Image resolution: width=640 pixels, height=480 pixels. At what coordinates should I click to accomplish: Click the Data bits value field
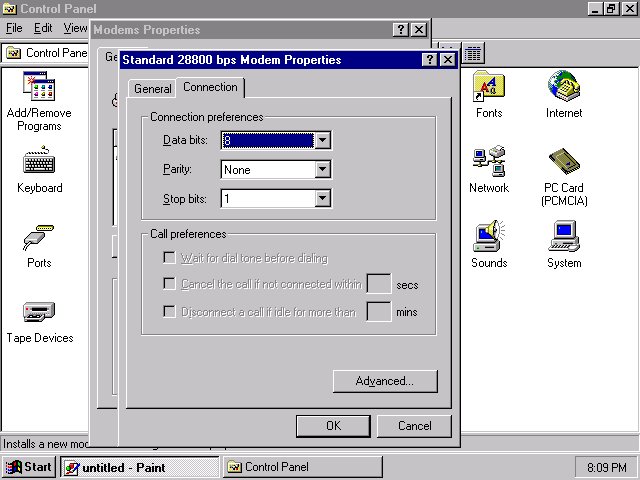pyautogui.click(x=268, y=140)
